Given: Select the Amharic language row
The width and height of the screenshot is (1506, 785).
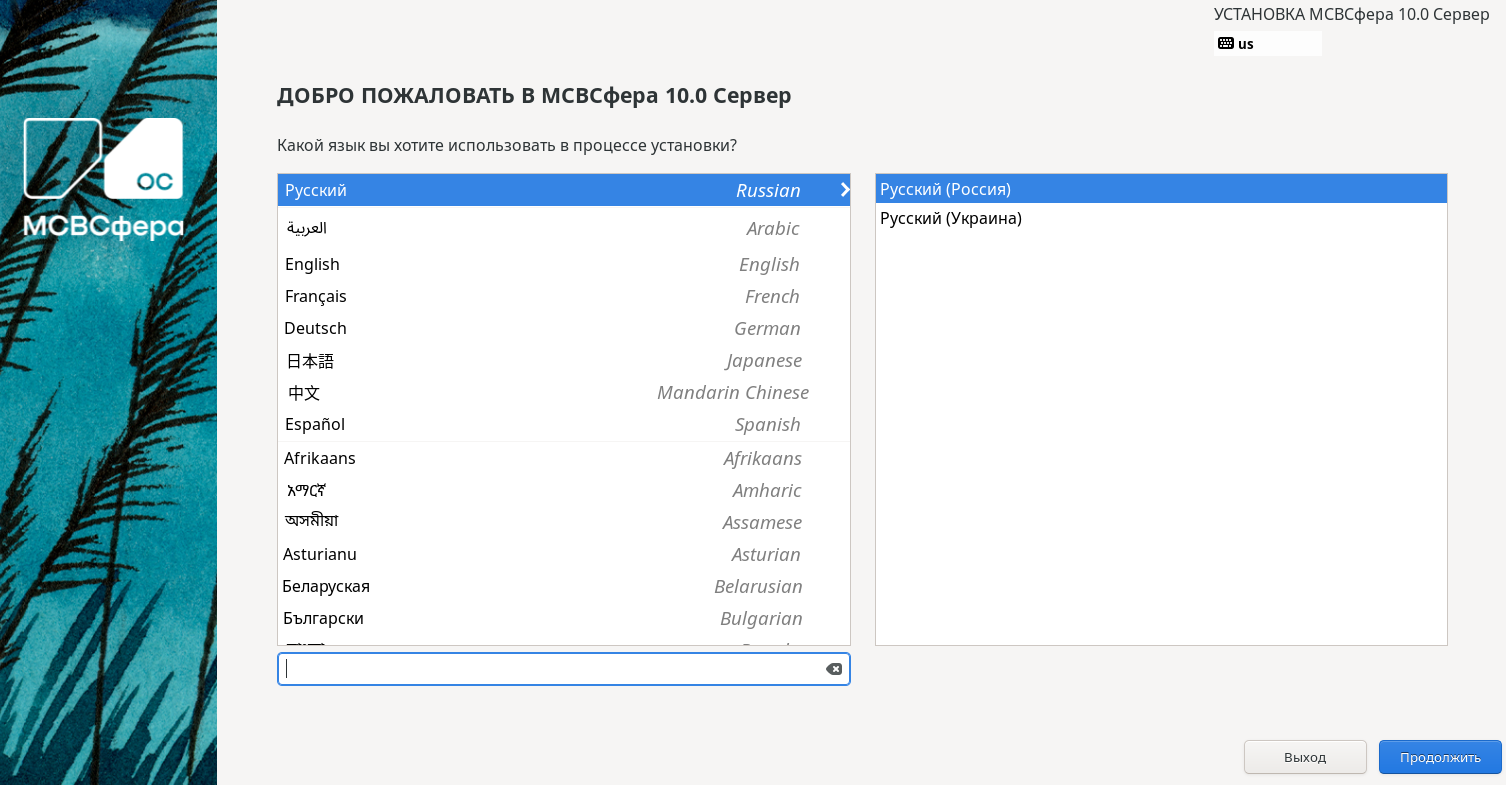Looking at the screenshot, I should pyautogui.click(x=564, y=490).
